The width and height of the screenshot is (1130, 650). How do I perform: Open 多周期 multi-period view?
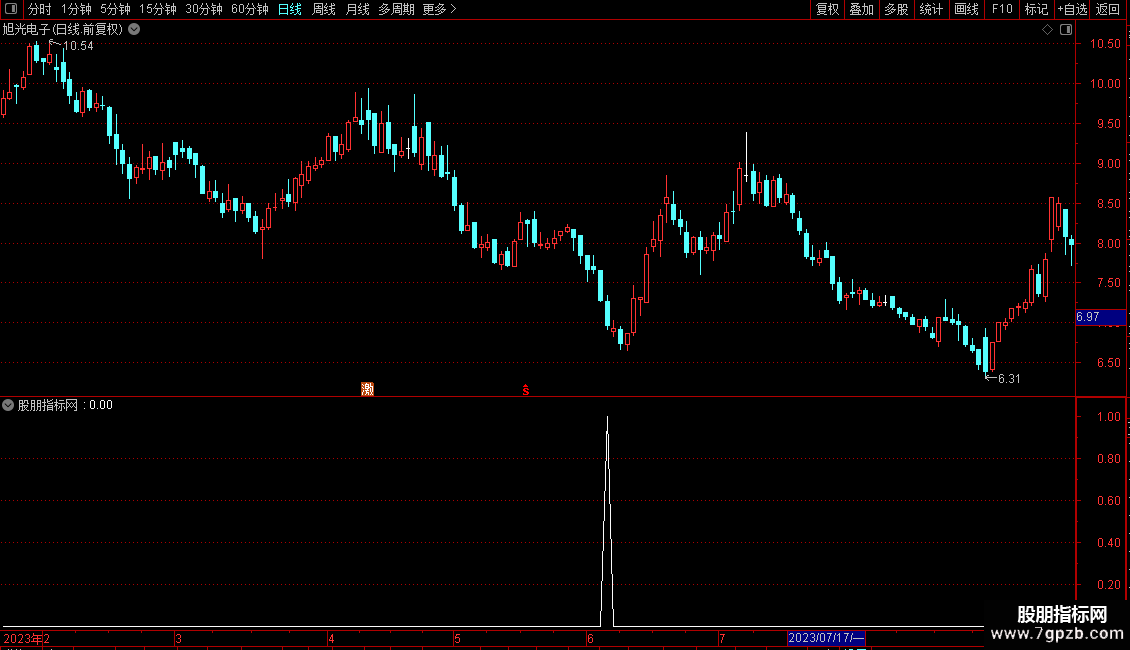[396, 9]
